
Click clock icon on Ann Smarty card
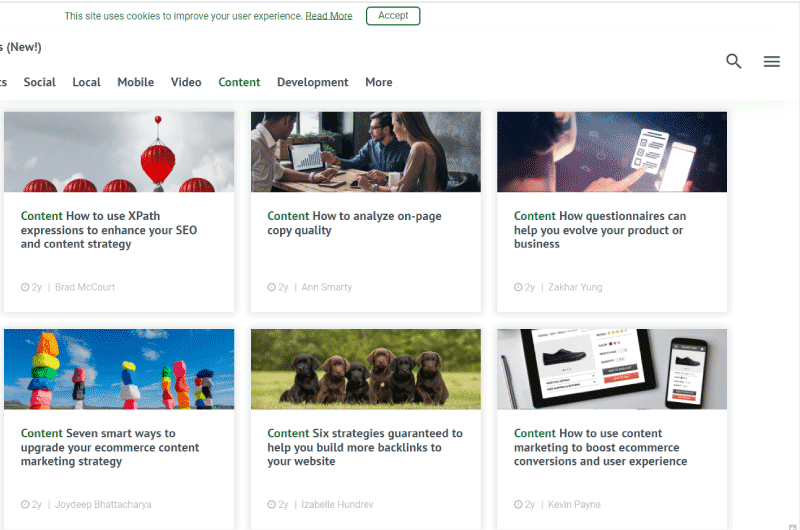[x=271, y=287]
